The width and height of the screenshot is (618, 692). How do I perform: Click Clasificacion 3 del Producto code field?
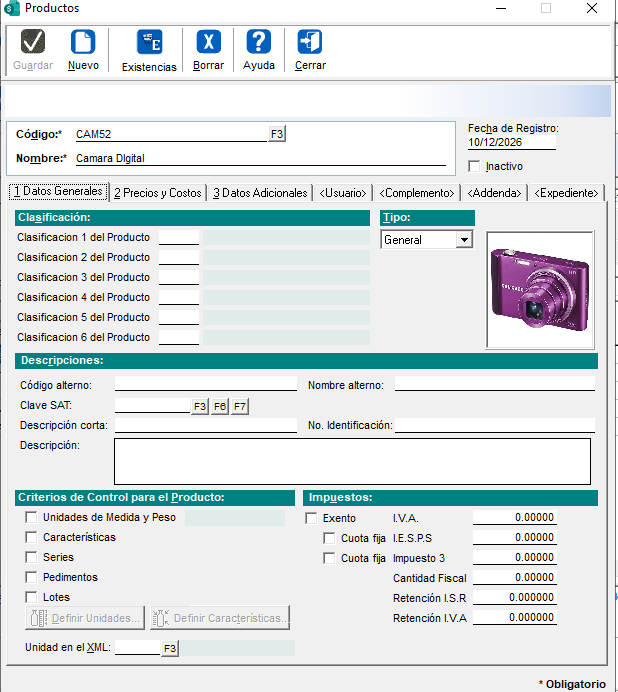click(x=179, y=277)
